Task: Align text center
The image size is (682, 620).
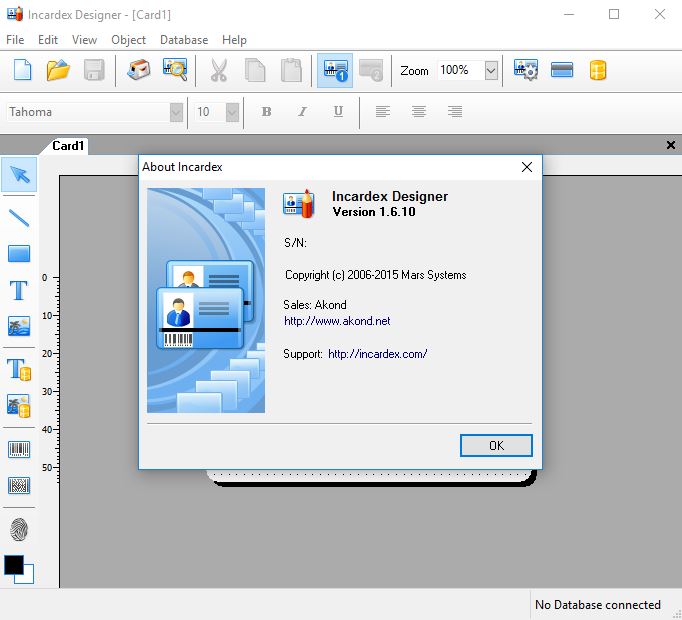Action: click(419, 112)
